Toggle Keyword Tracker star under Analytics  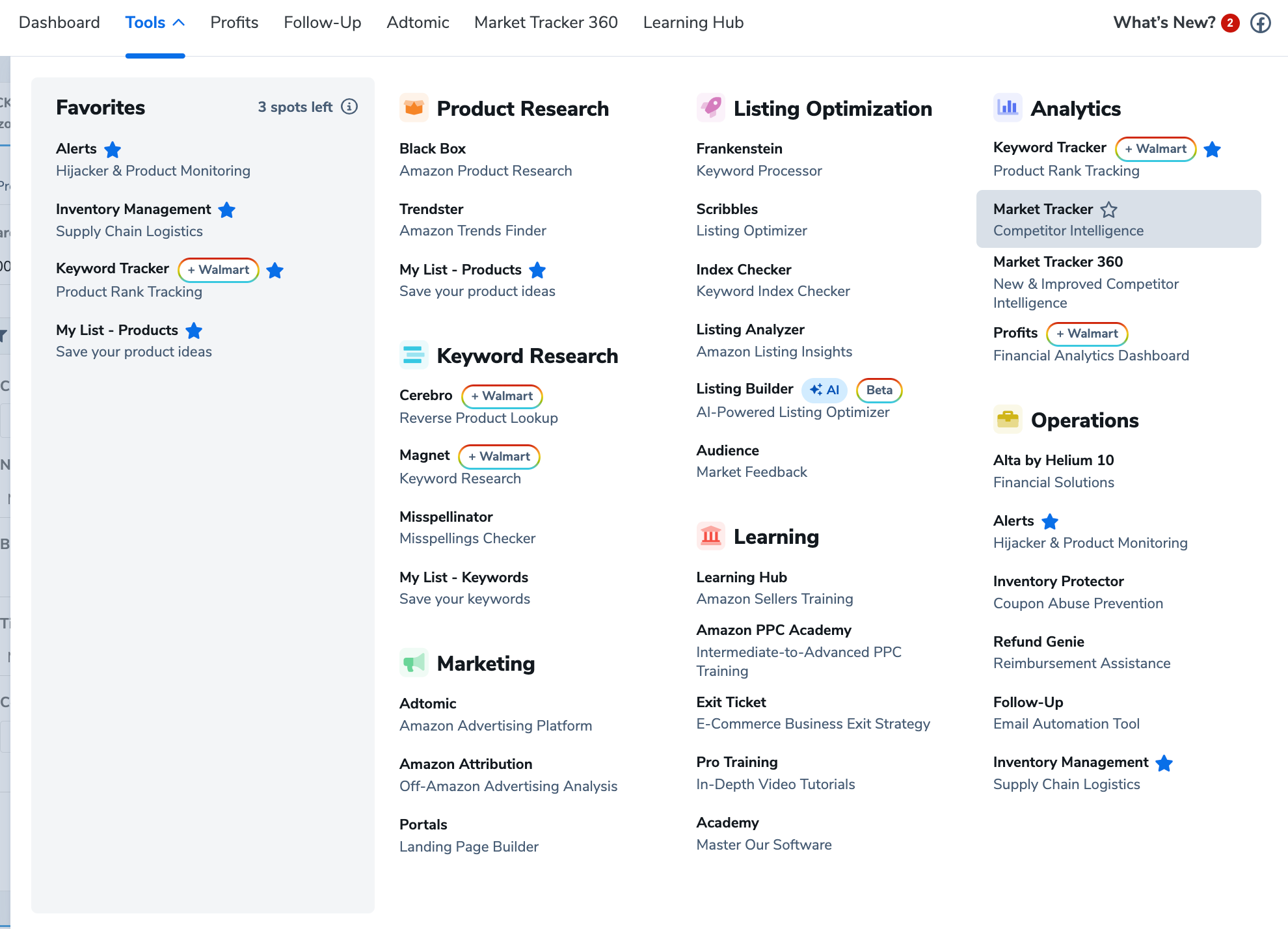tap(1212, 150)
